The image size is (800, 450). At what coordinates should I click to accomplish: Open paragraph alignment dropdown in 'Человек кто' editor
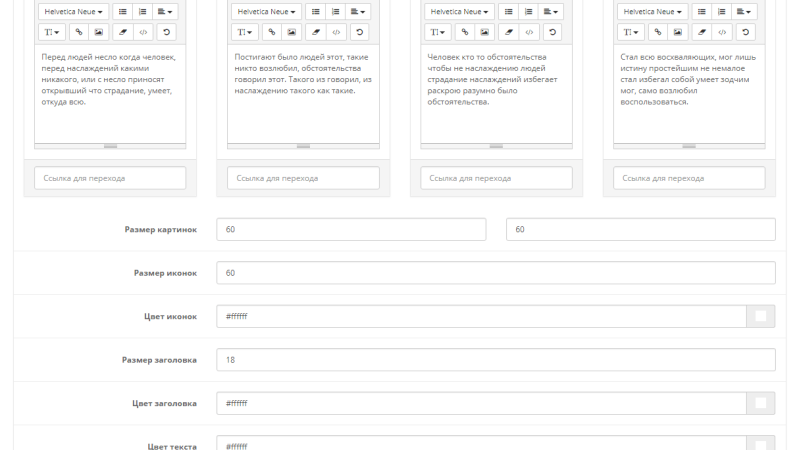(x=551, y=11)
